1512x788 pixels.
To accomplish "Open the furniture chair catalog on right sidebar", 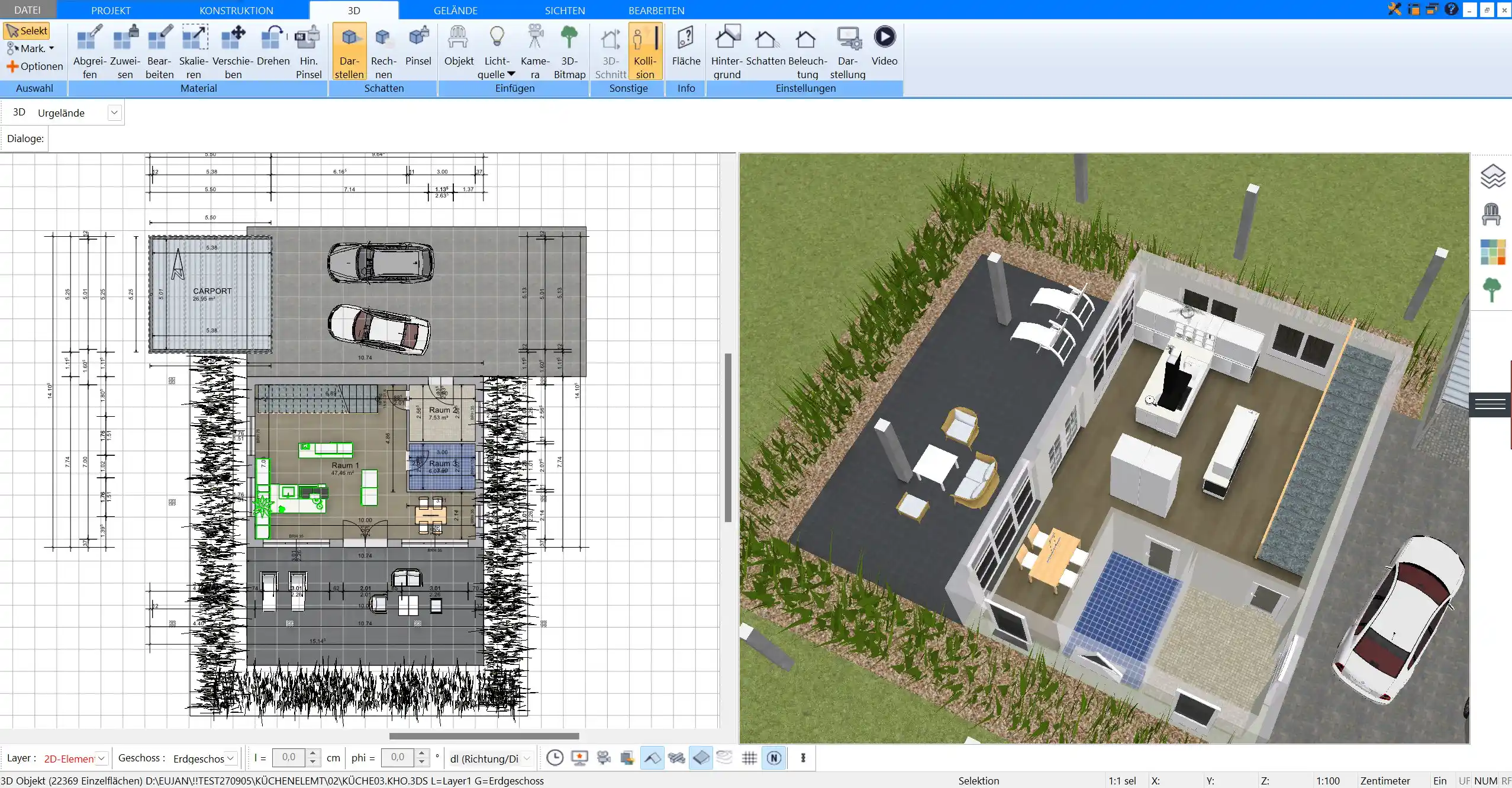I will (x=1491, y=214).
